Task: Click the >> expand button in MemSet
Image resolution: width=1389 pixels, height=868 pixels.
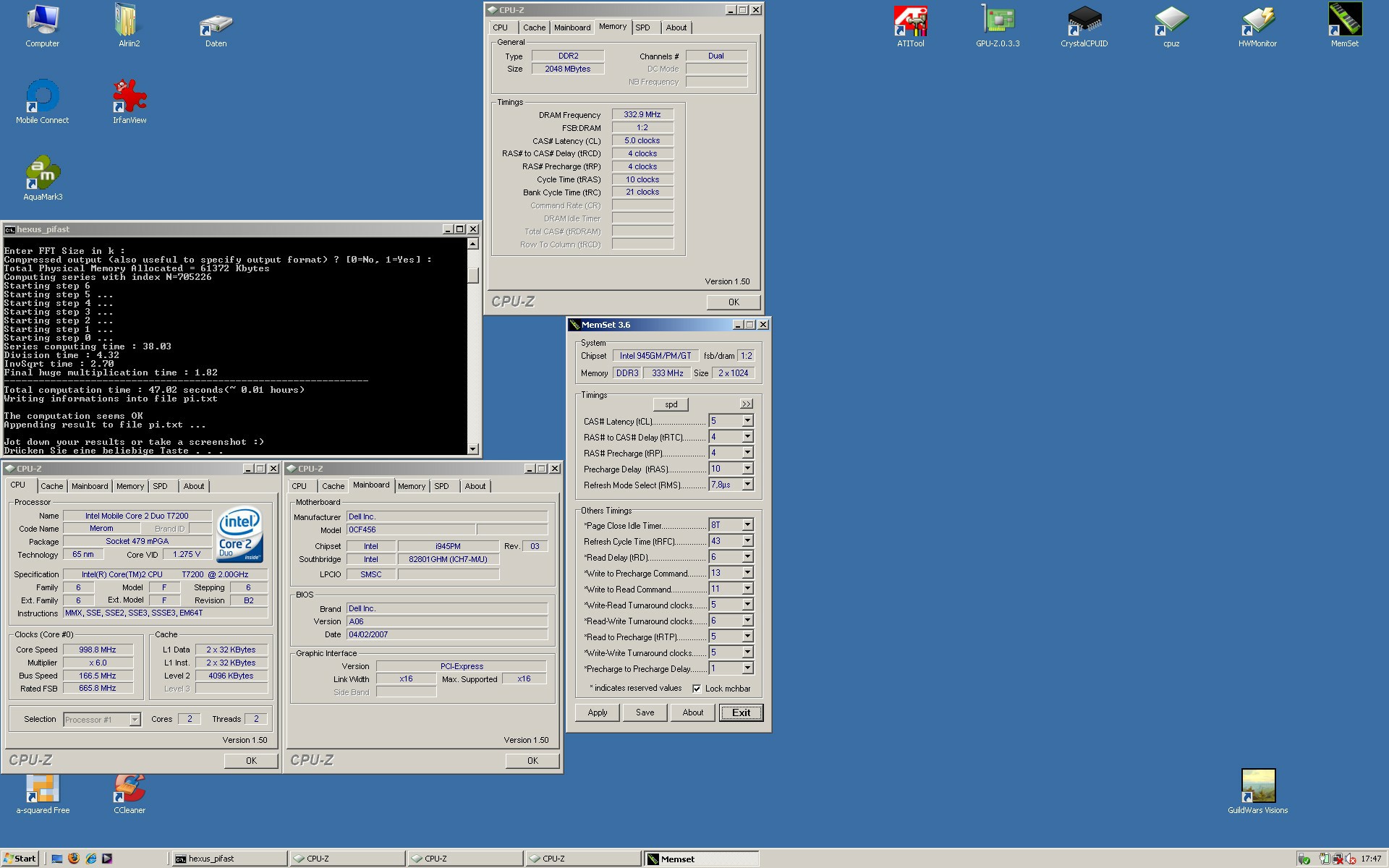Action: coord(747,404)
